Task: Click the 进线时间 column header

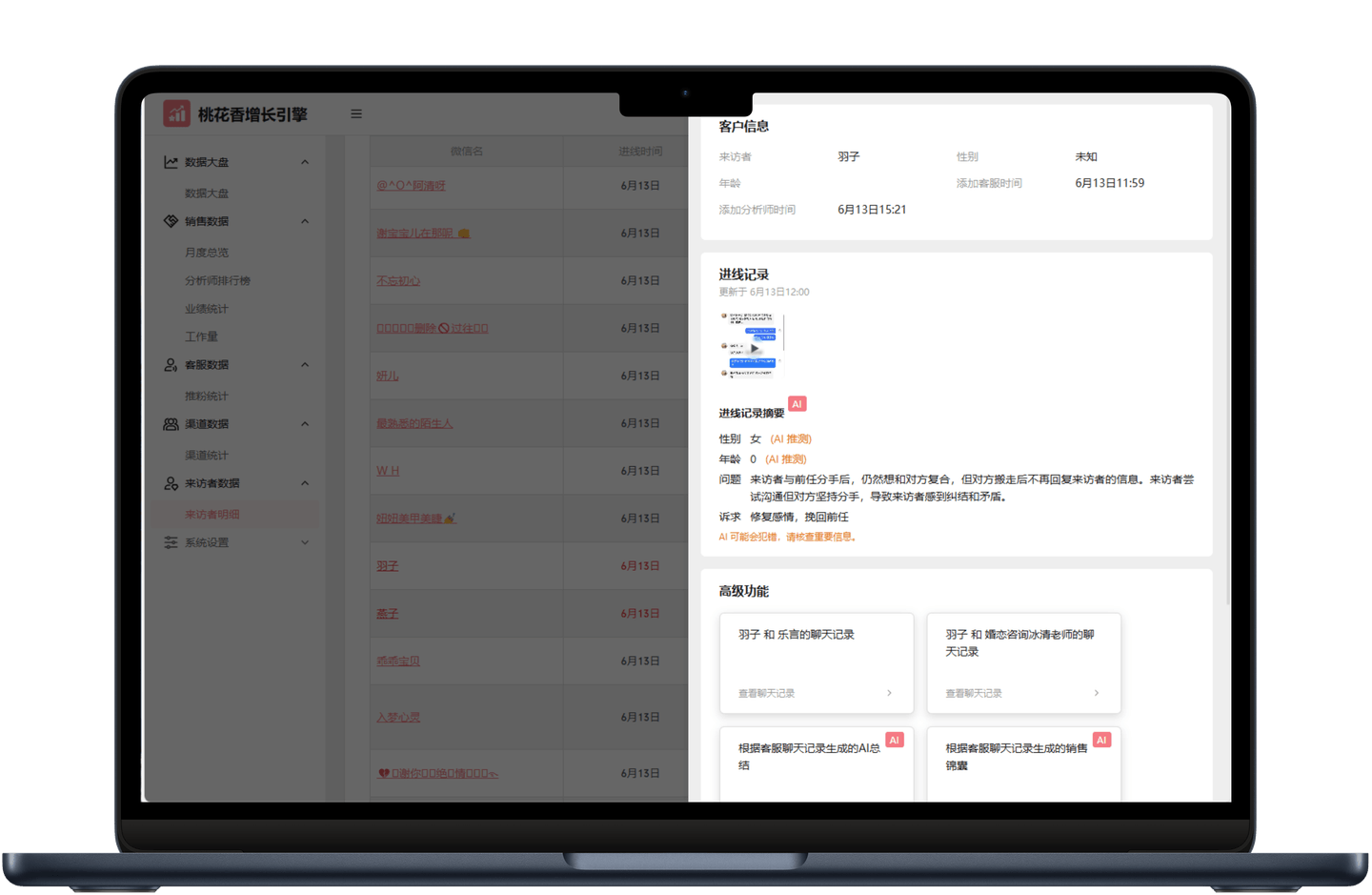Action: tap(640, 152)
